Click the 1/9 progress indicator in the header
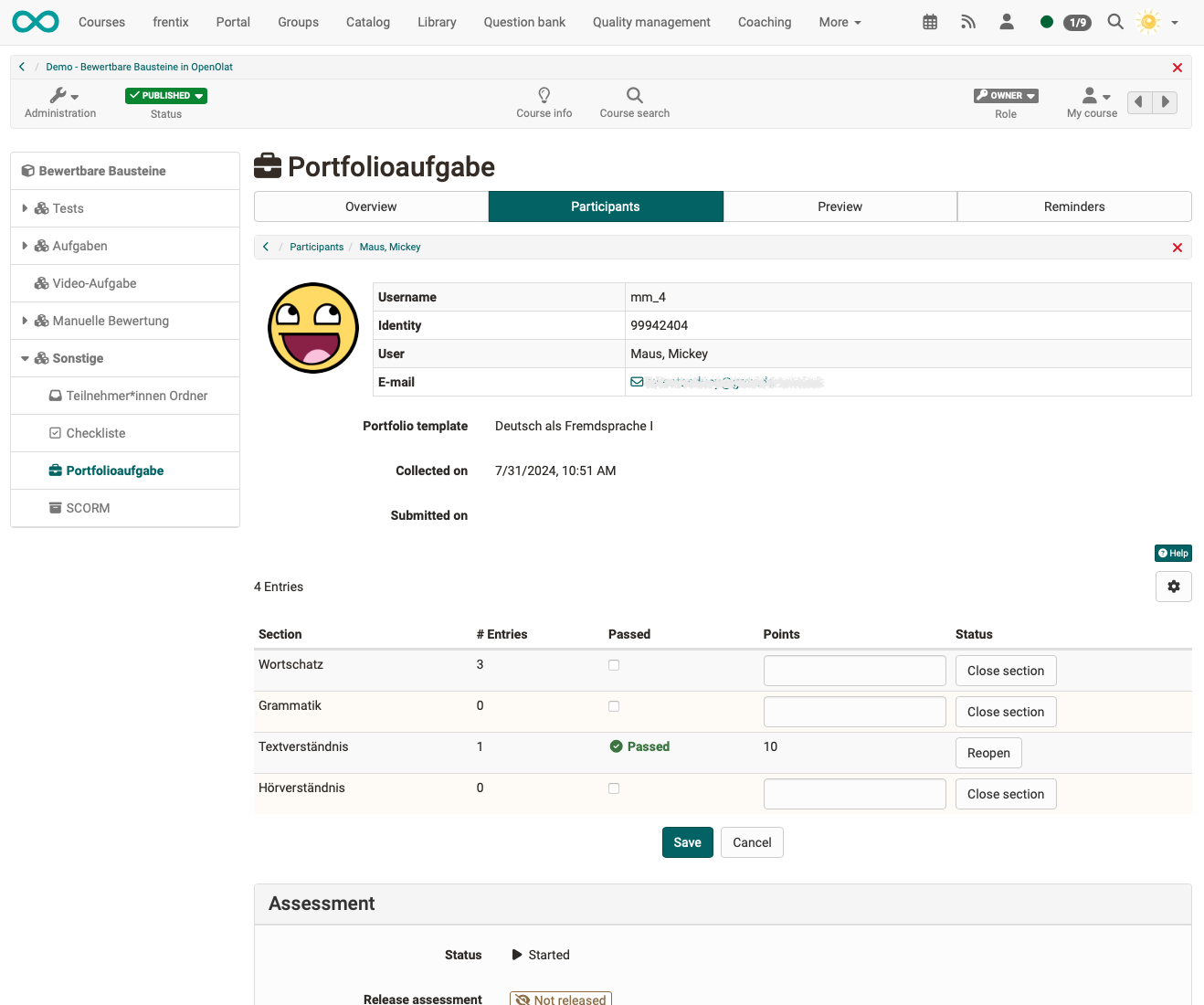The height and width of the screenshot is (1005, 1204). coord(1077,21)
